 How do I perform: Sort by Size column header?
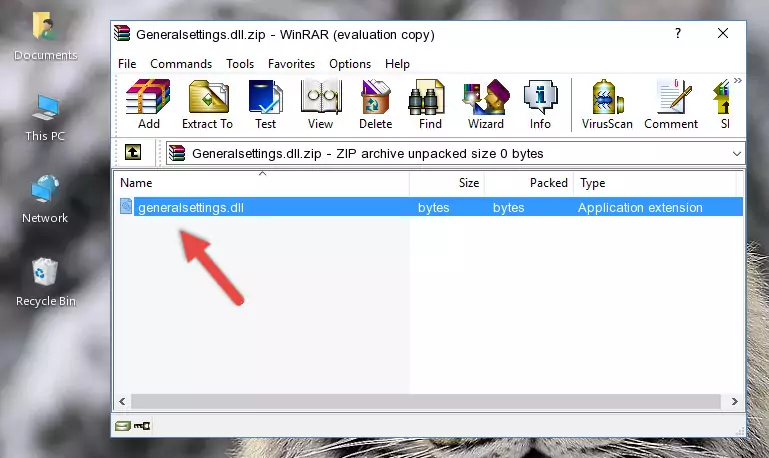pyautogui.click(x=447, y=183)
